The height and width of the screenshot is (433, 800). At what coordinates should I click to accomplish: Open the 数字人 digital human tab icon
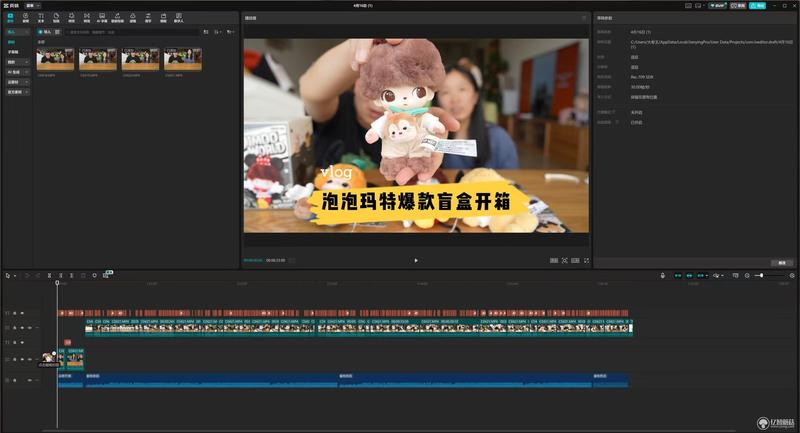179,16
